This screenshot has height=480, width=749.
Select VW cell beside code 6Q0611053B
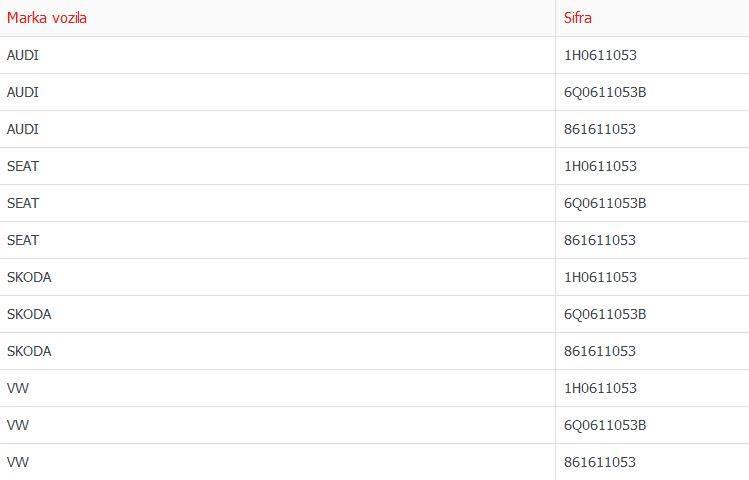tap(18, 425)
